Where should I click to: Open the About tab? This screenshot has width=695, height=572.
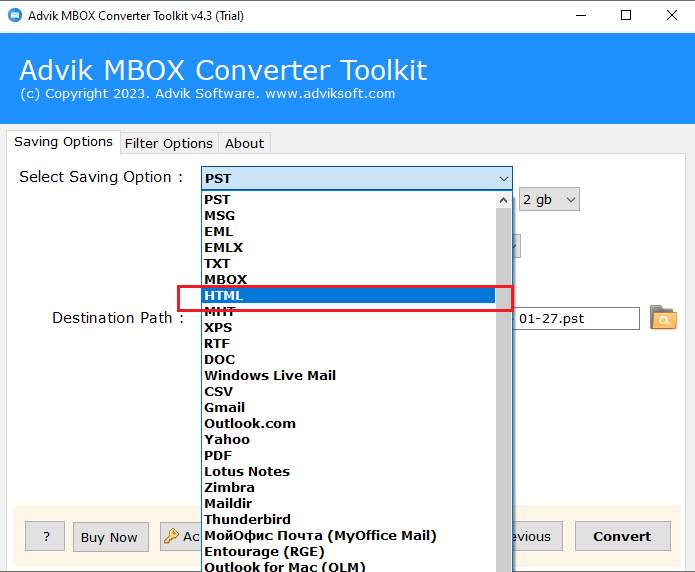tap(244, 144)
